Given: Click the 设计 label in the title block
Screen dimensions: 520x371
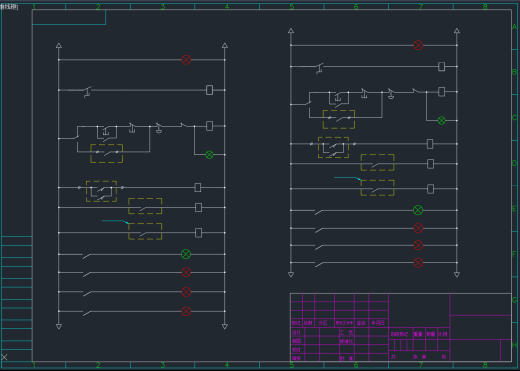Looking at the screenshot, I should (297, 332).
